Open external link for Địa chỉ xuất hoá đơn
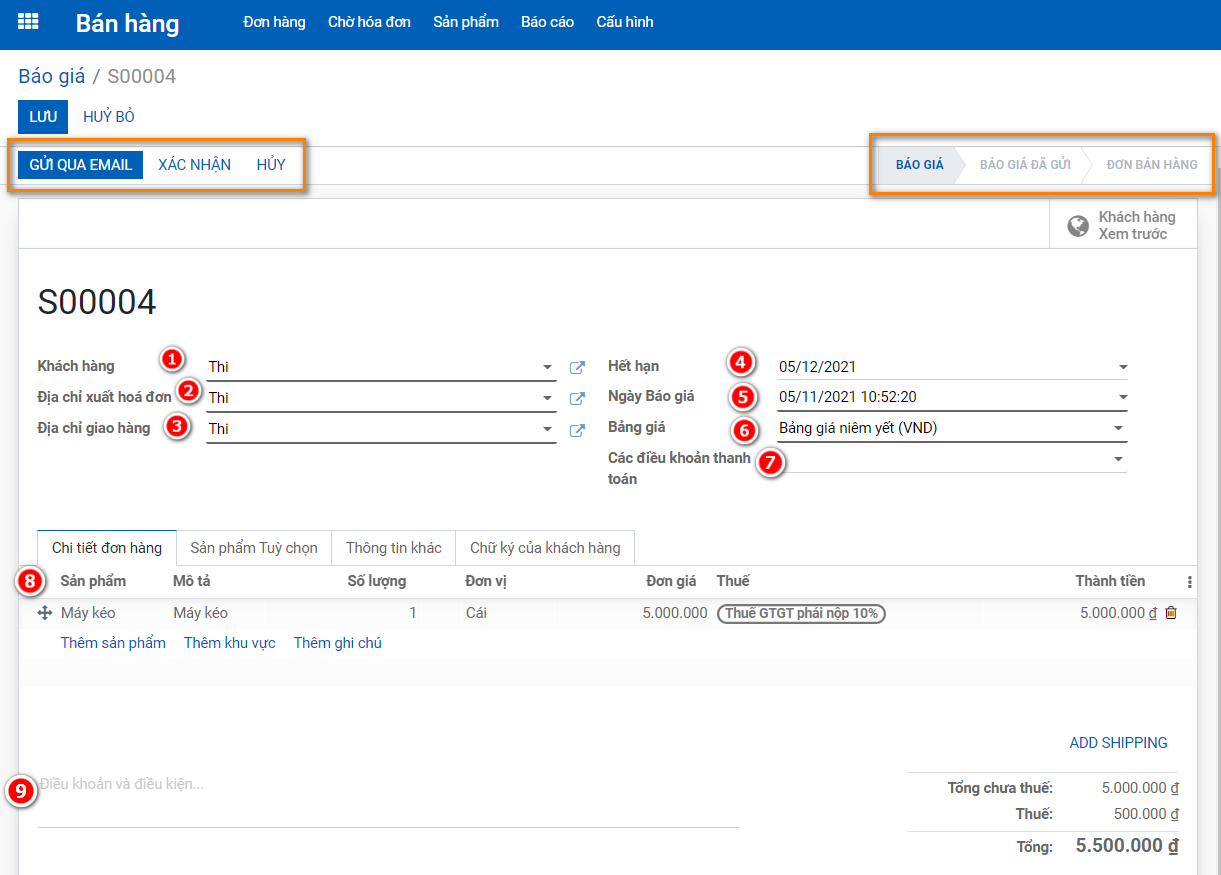This screenshot has height=875, width=1221. click(577, 398)
